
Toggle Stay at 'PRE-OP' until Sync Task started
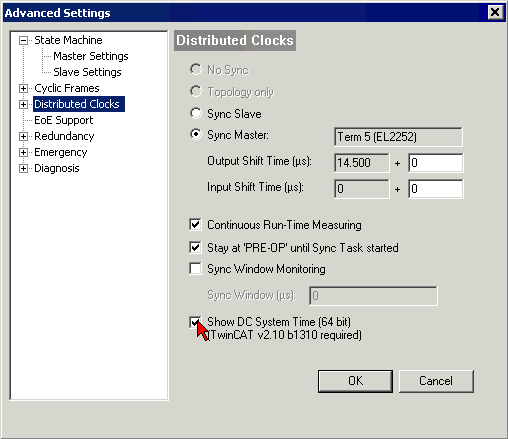(x=195, y=247)
